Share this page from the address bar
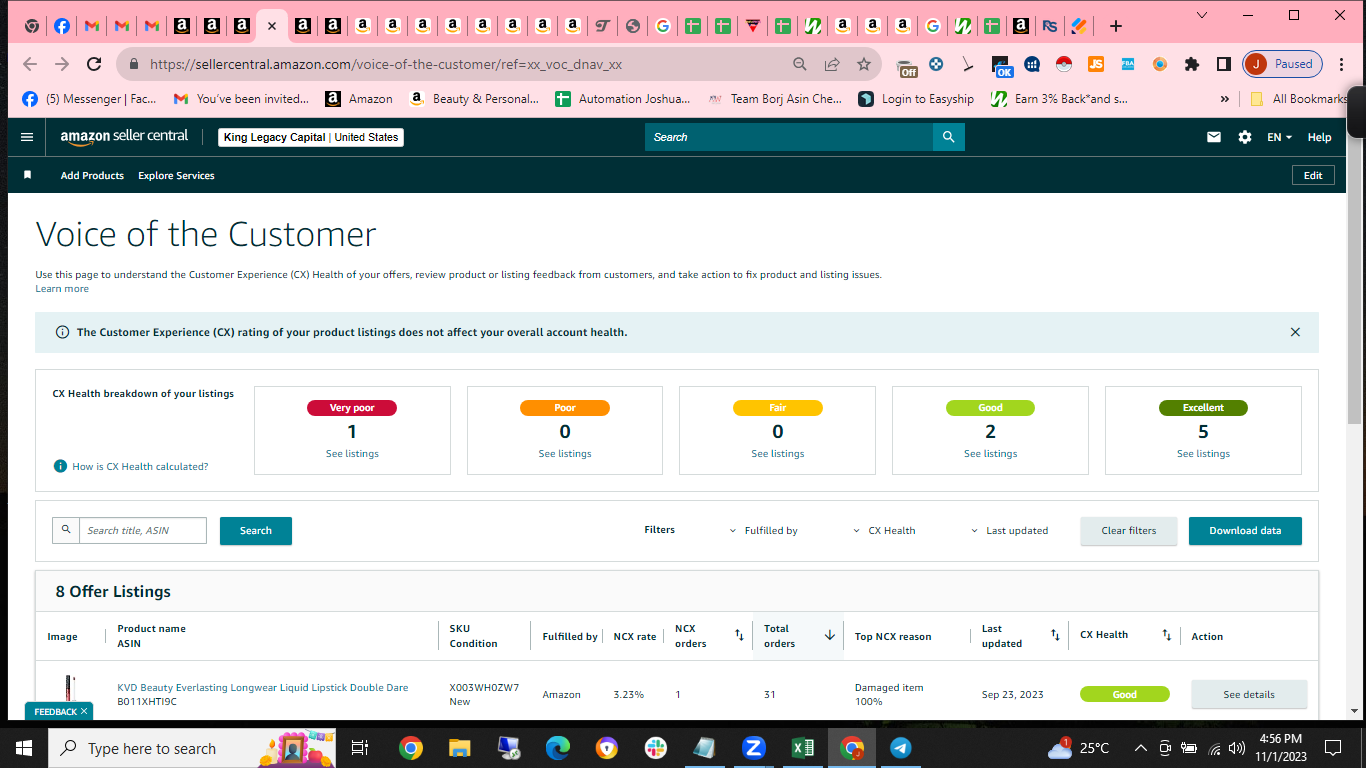This screenshot has height=768, width=1366. click(832, 64)
